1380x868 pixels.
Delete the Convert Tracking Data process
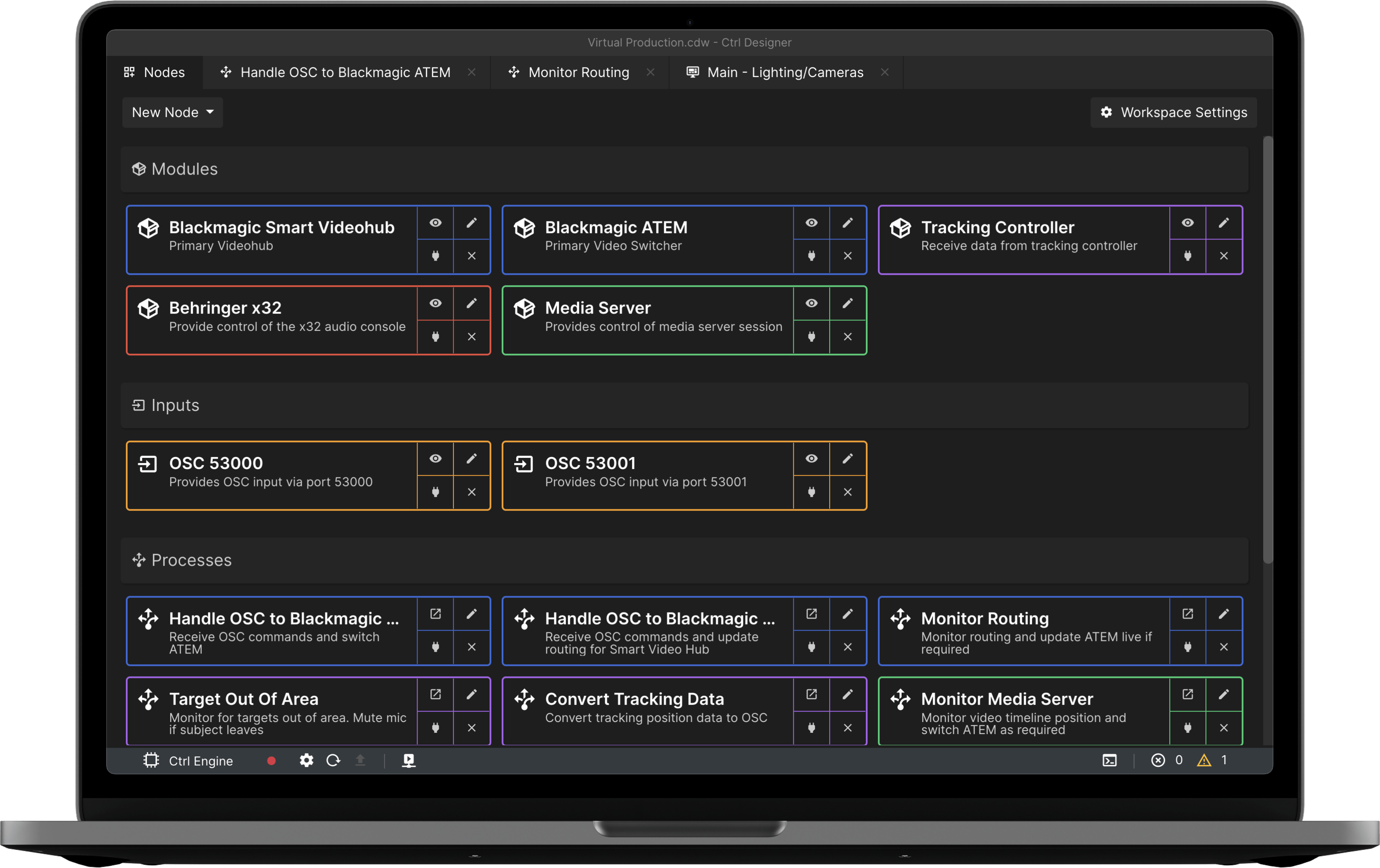tap(847, 728)
